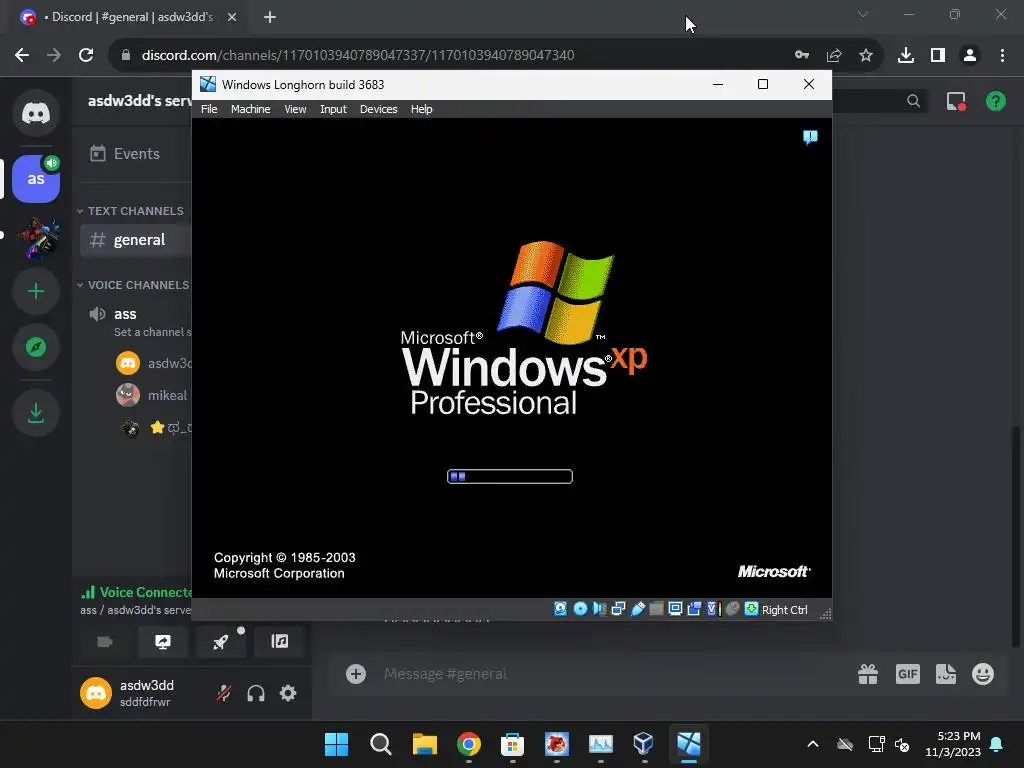
Task: Click VirtualBox display status icon
Action: 675,609
